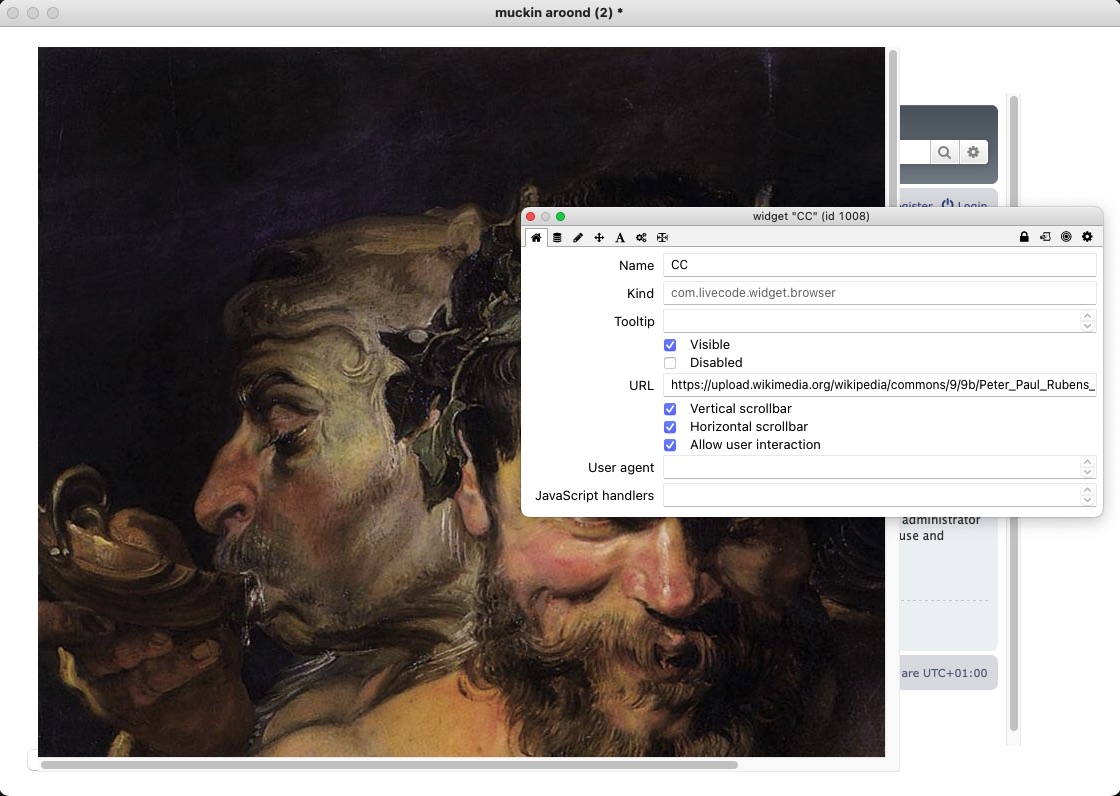Select the Text formatting 'A' icon
Image resolution: width=1120 pixels, height=796 pixels.
pos(620,238)
